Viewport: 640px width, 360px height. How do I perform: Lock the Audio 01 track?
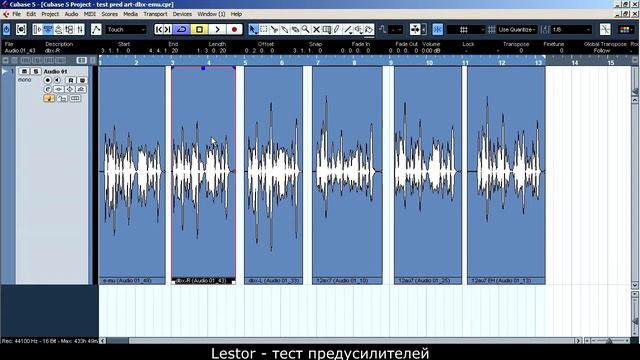tap(62, 98)
